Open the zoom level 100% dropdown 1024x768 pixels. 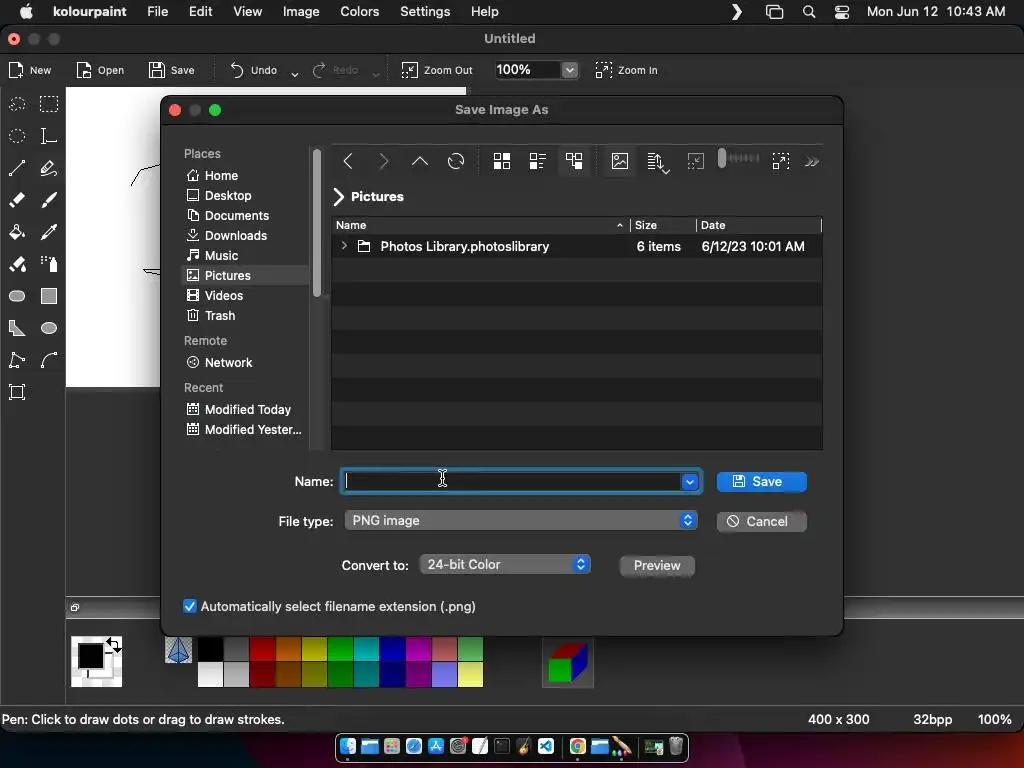(570, 70)
